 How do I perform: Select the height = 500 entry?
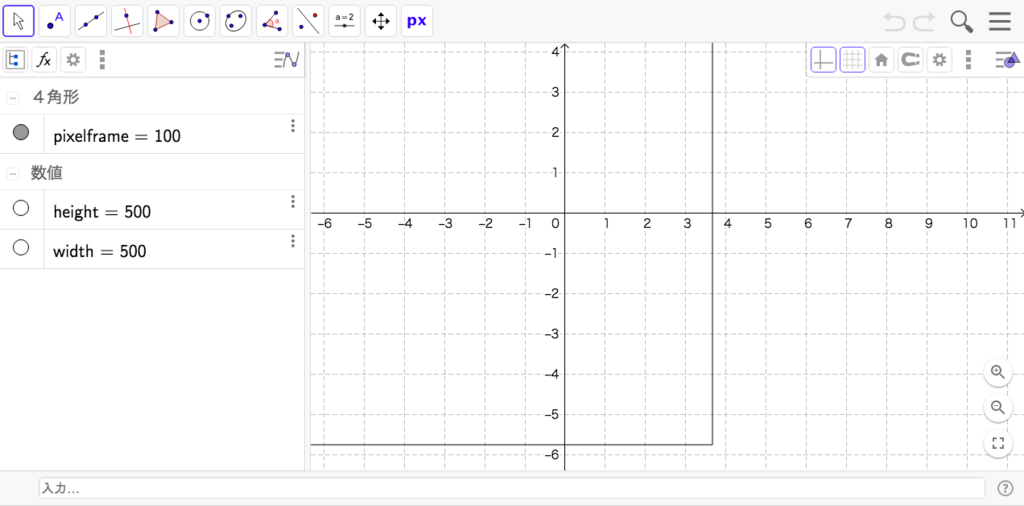tap(102, 212)
